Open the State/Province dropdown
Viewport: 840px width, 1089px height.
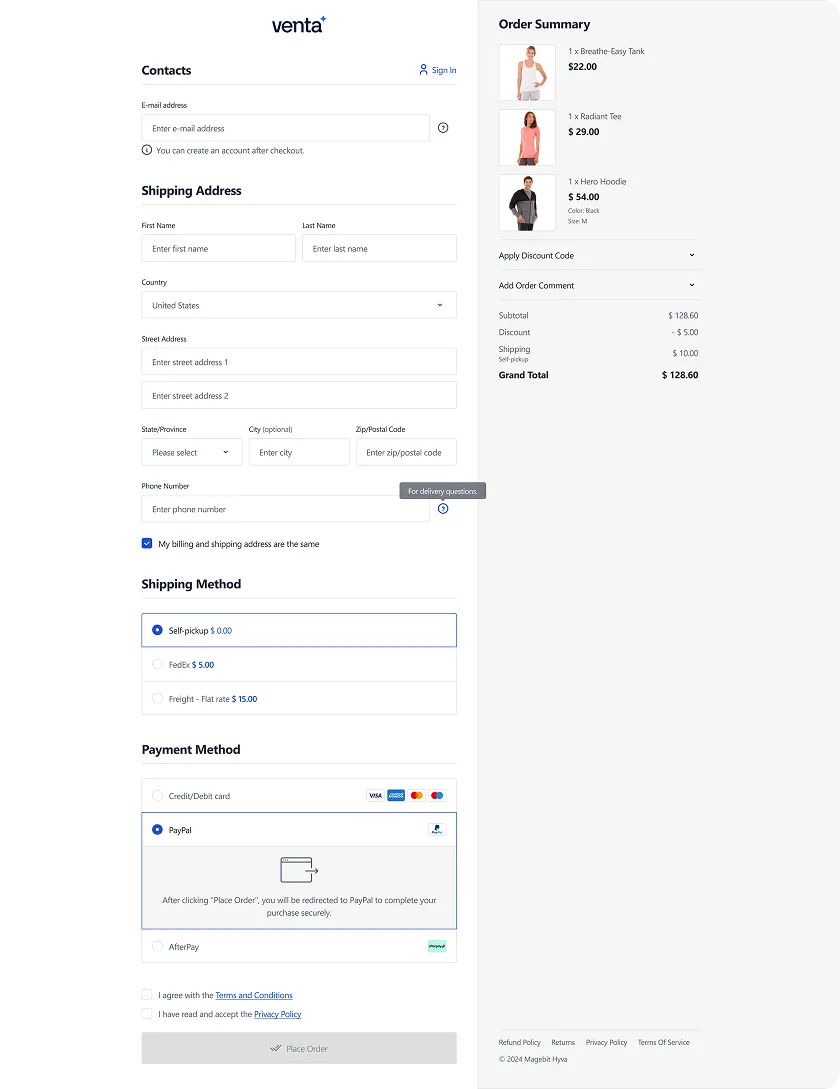point(192,452)
